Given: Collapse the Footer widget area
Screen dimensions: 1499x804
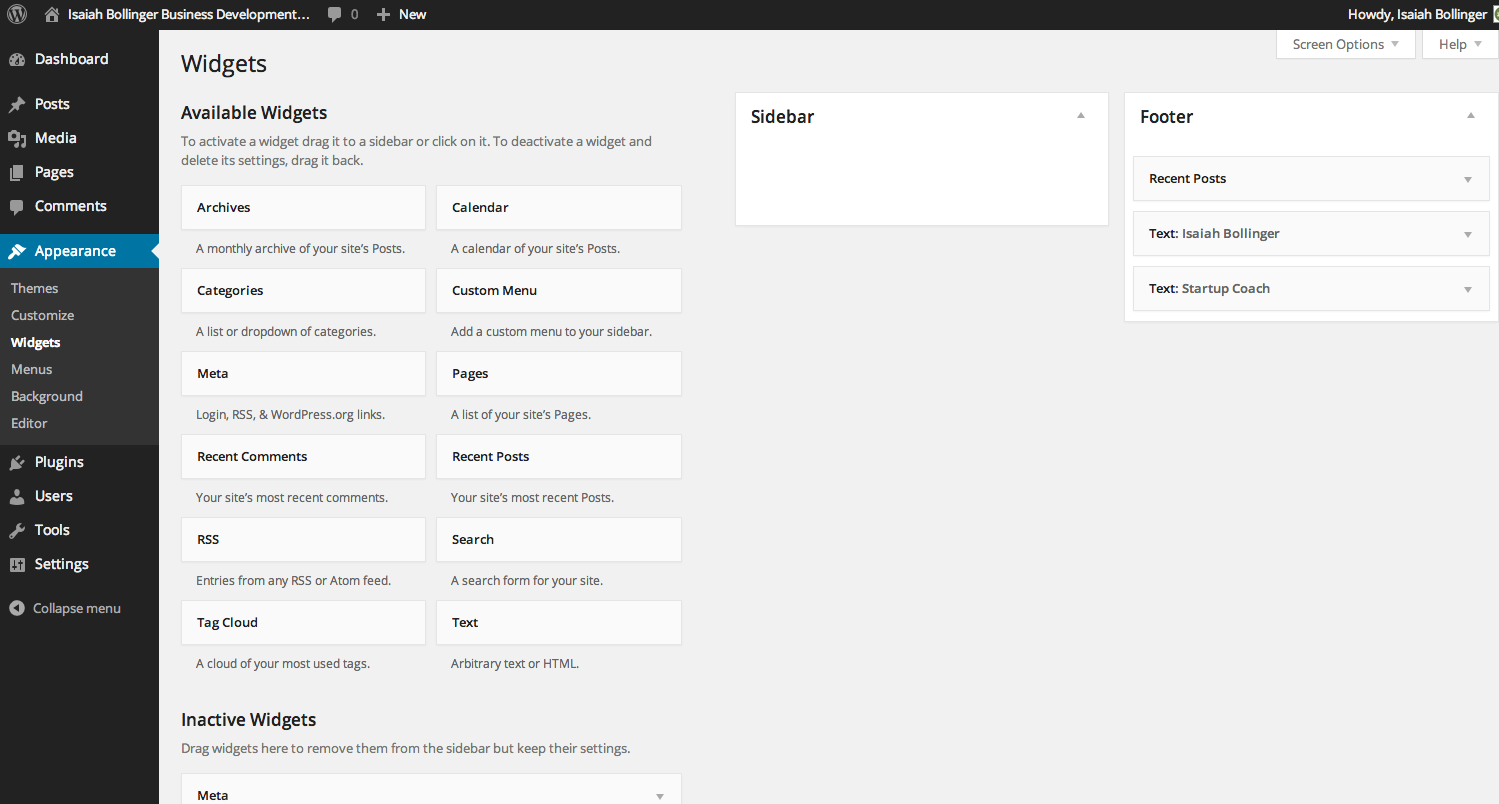Looking at the screenshot, I should coord(1471,116).
